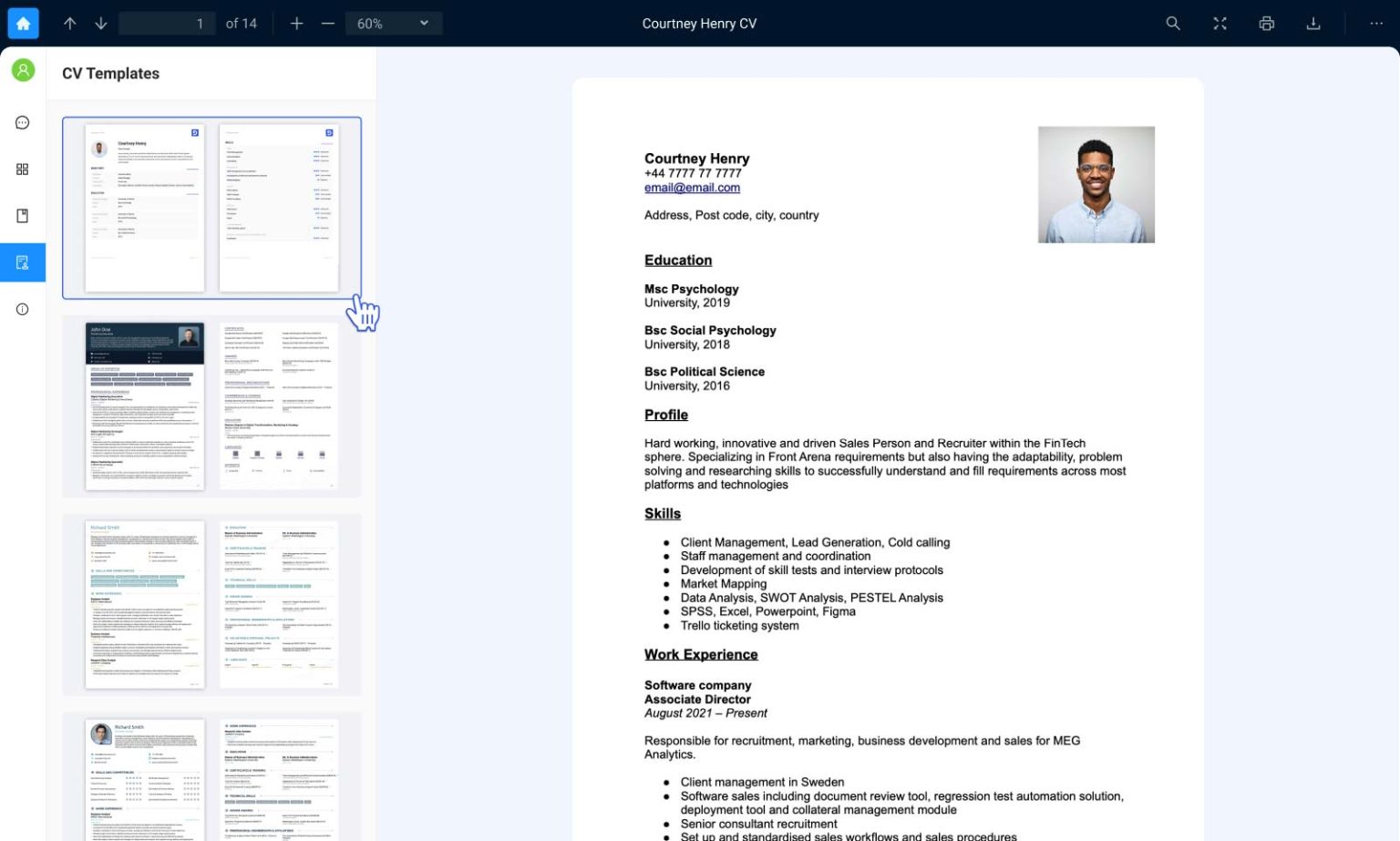Open the more options overflow menu
This screenshot has height=841, width=1400.
coord(1376,23)
